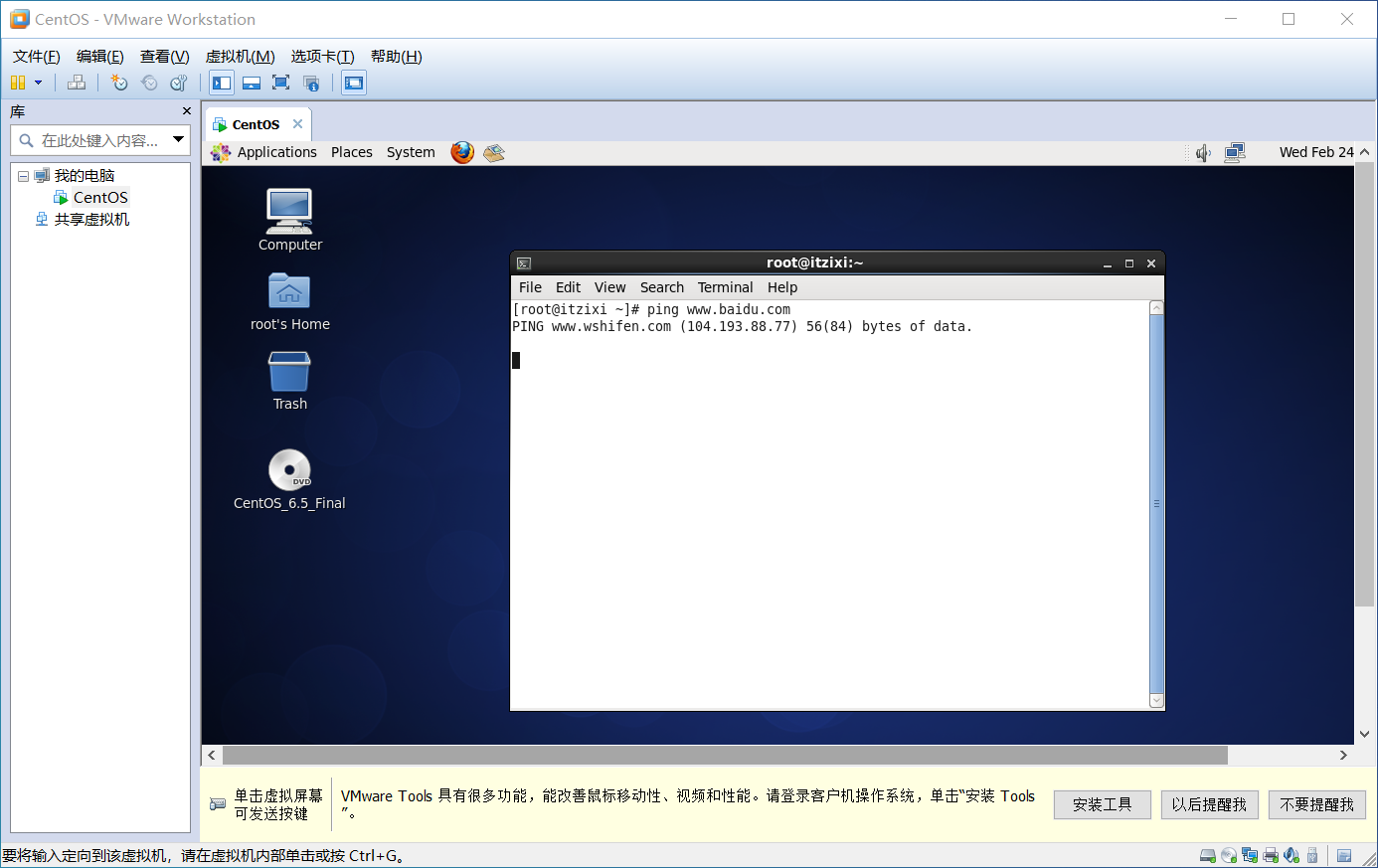Enter full screen mode via toolbar icon

[281, 83]
